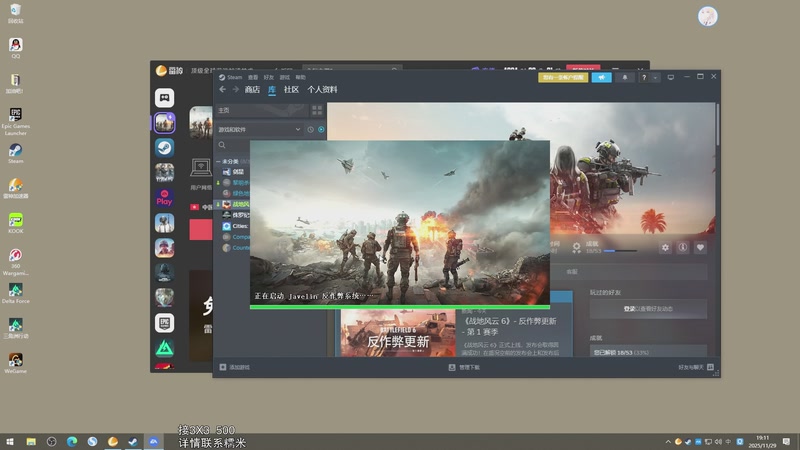Switch to the Library (库) tab
The height and width of the screenshot is (450, 800).
pyautogui.click(x=272, y=89)
